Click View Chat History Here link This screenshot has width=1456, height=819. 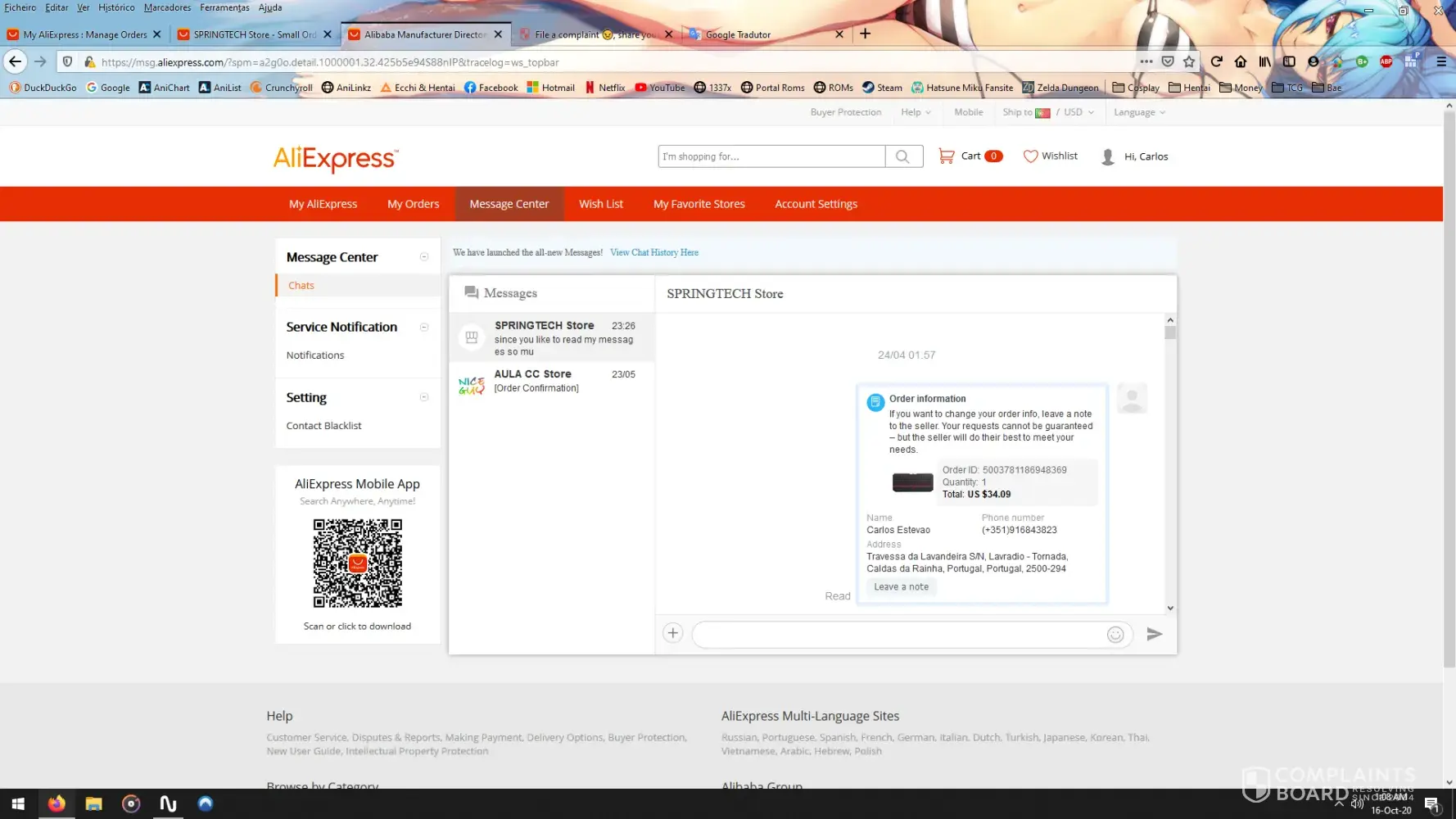pos(653,253)
